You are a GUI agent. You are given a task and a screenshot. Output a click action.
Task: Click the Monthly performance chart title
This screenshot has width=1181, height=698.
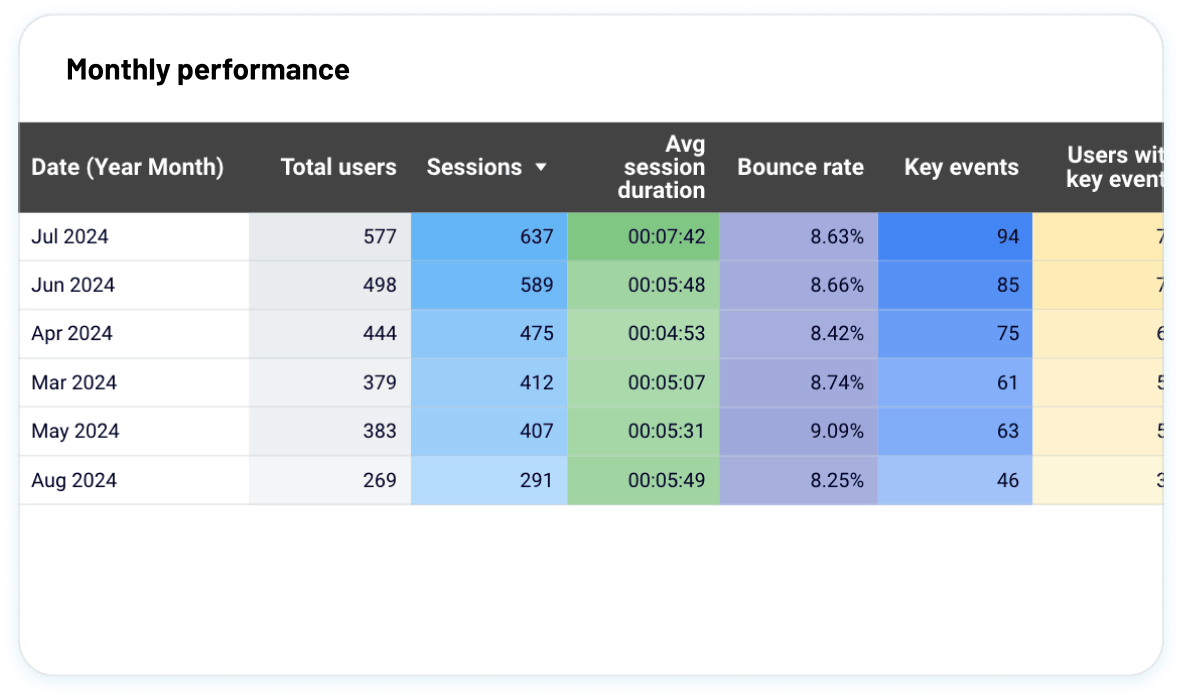coord(207,69)
